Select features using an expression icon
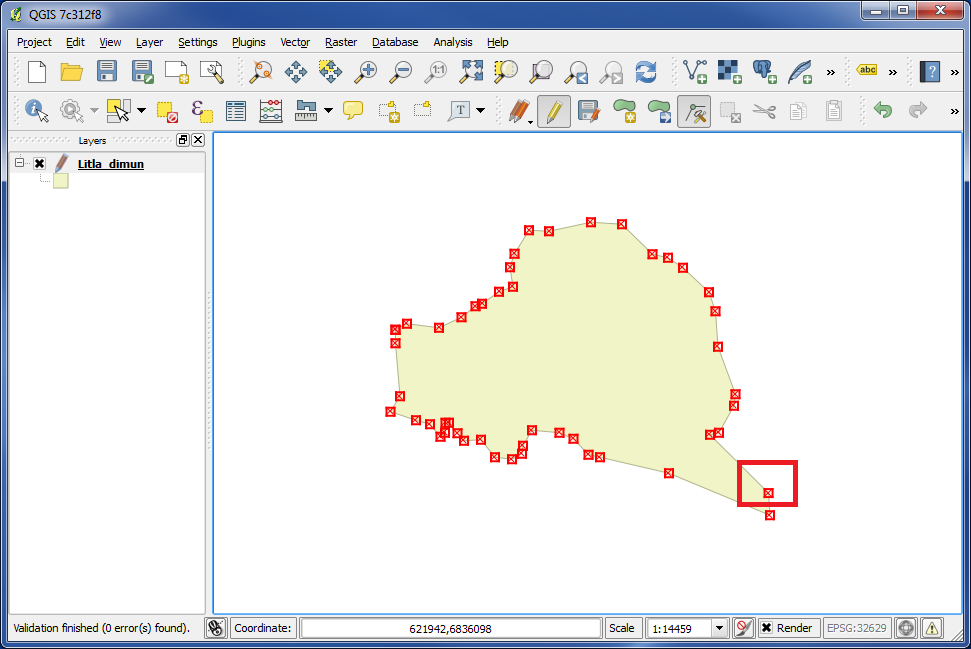The image size is (971, 649). [x=202, y=111]
